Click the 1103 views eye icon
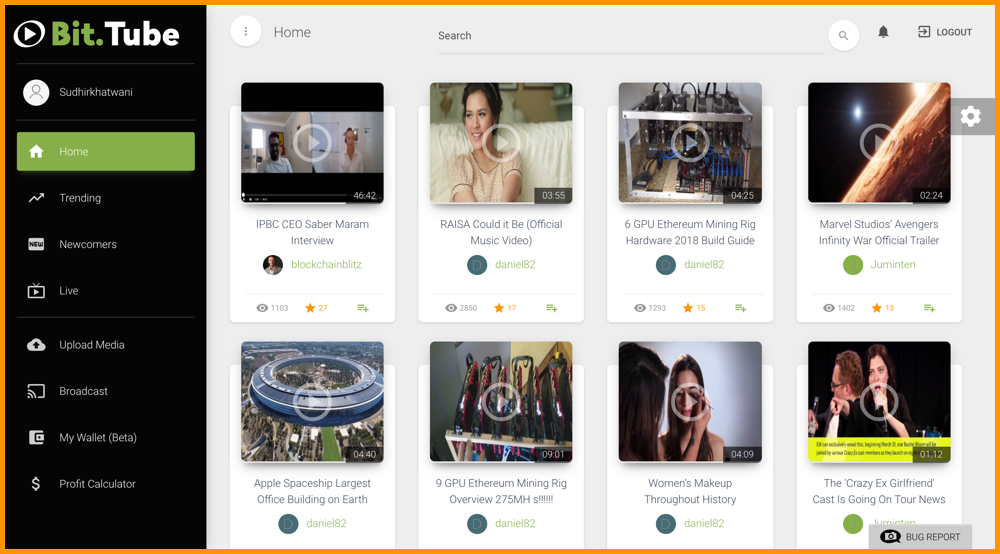This screenshot has width=1000, height=554. 262,308
